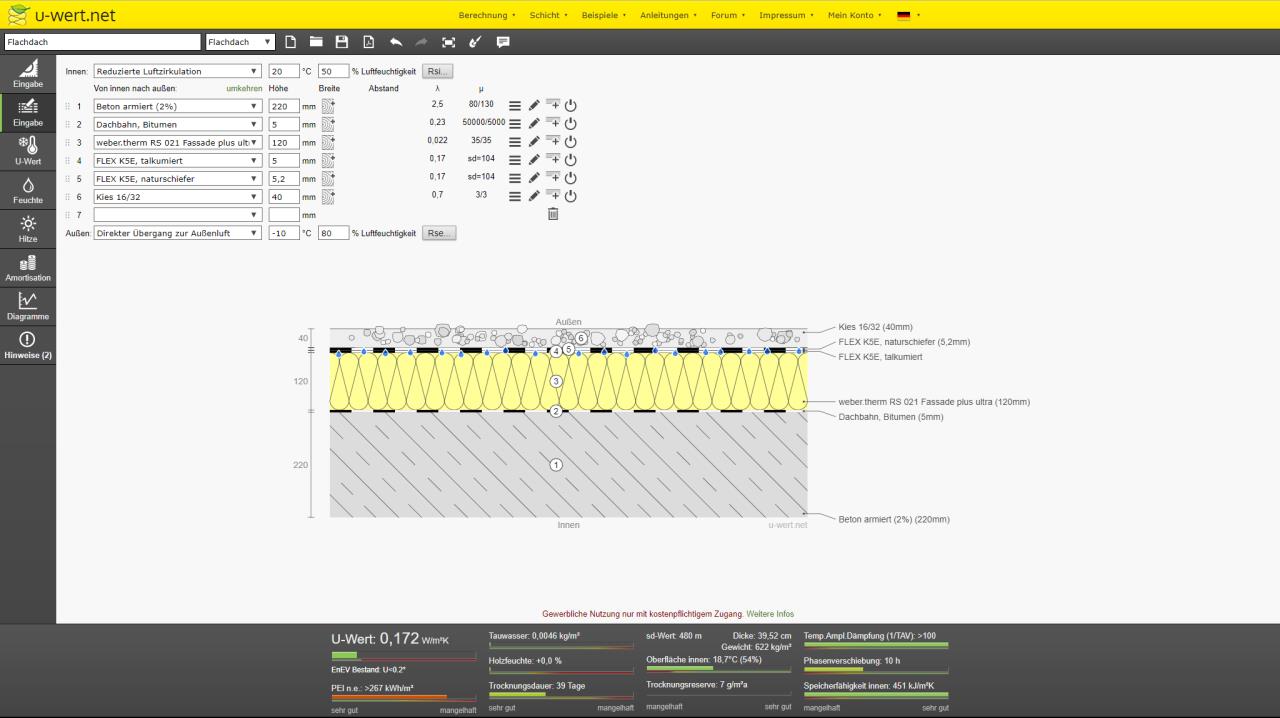Toggle FLEX K5E, naturschiefer layer power icon
The height and width of the screenshot is (718, 1280).
point(571,178)
